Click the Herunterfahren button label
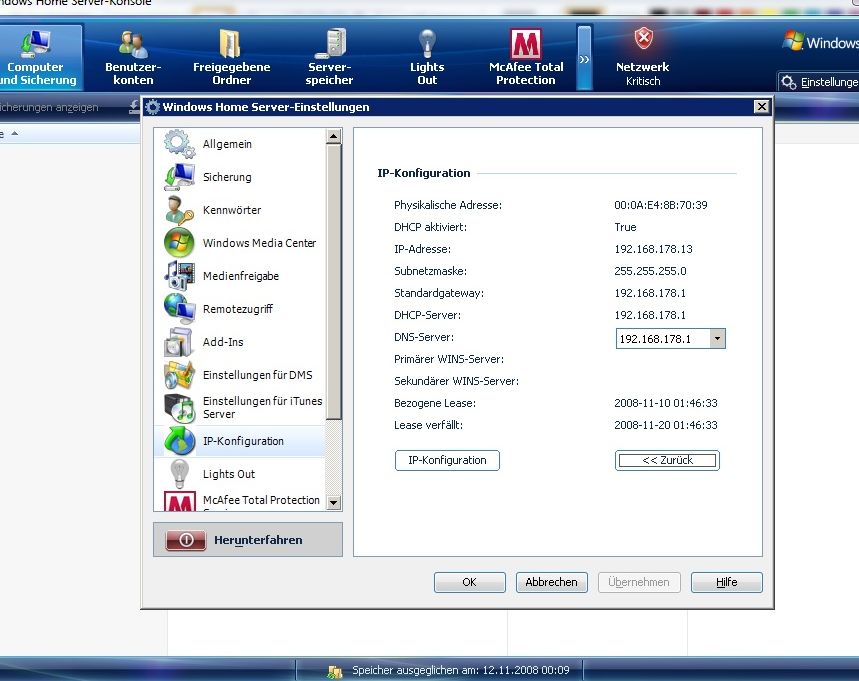Screen dimensions: 859x681 pyautogui.click(x=258, y=540)
